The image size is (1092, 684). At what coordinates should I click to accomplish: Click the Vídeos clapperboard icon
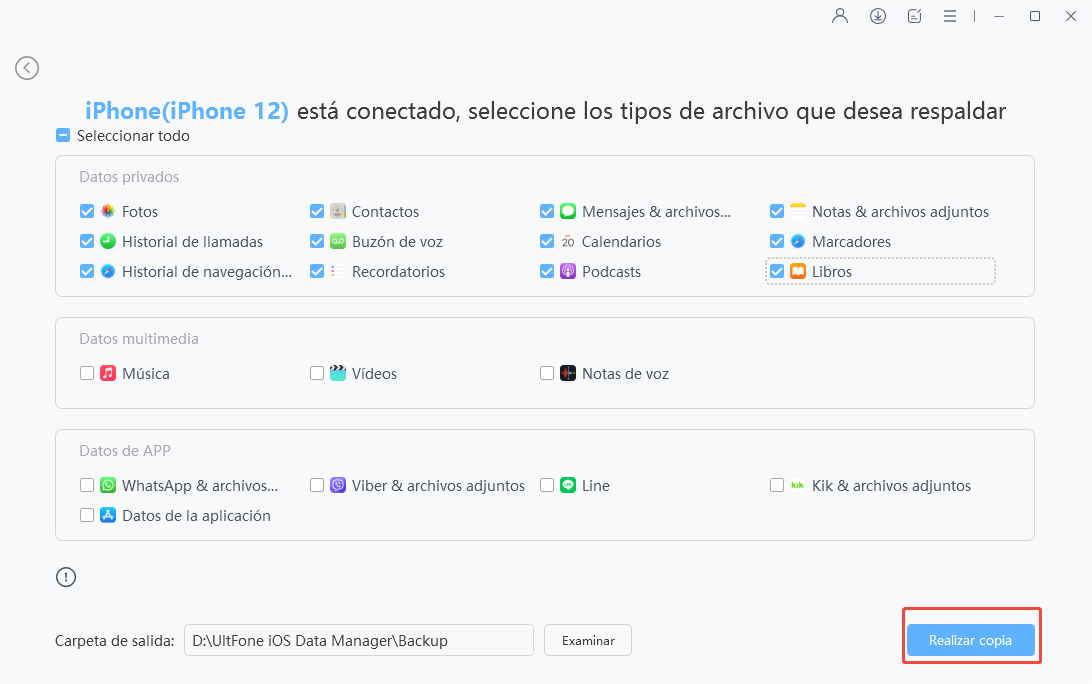(x=338, y=373)
